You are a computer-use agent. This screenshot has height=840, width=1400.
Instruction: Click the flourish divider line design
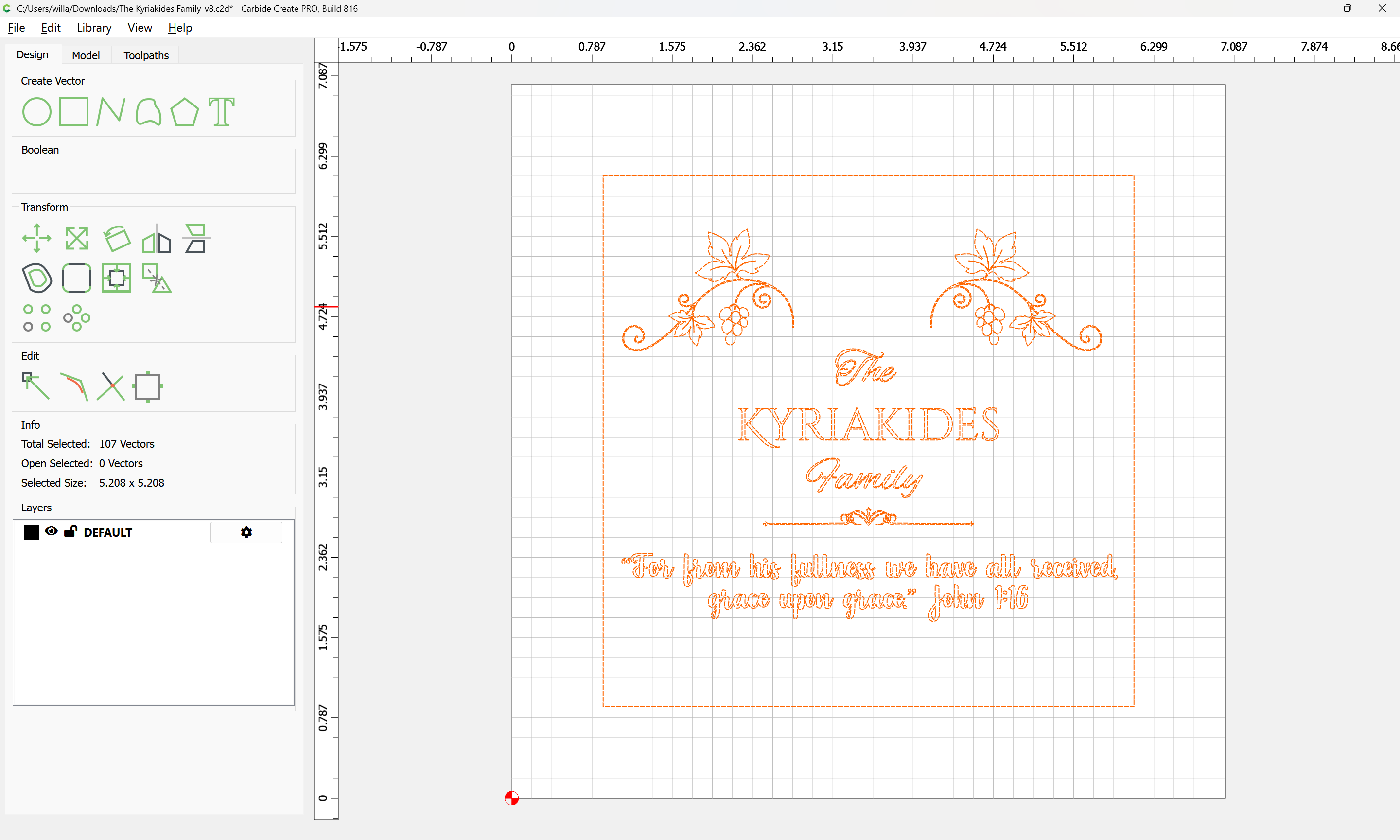tap(869, 518)
